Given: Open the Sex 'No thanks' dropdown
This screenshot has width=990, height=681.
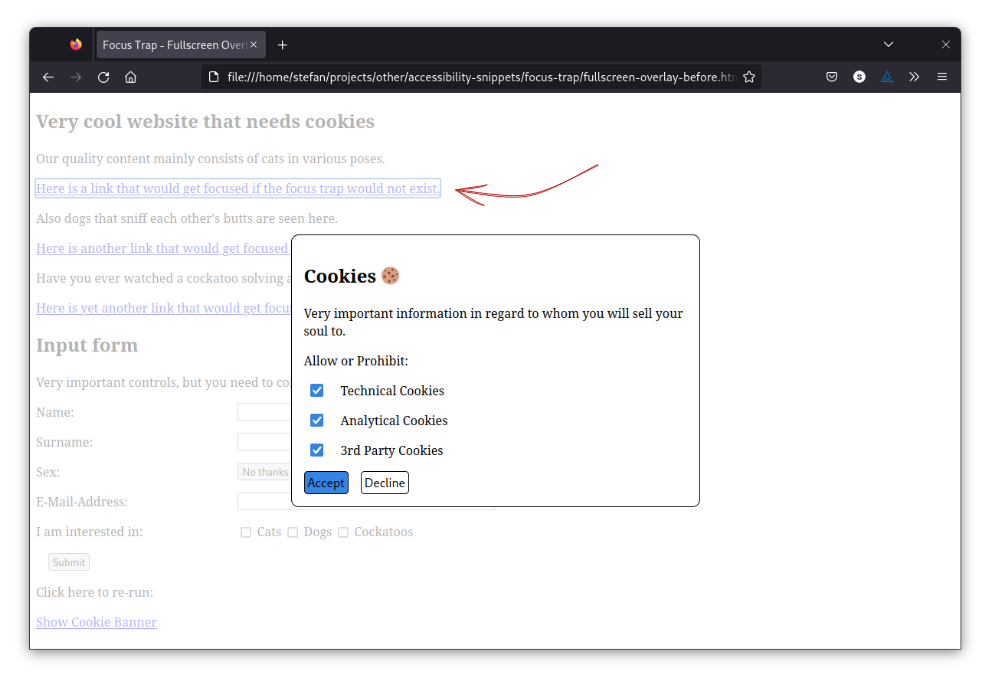Looking at the screenshot, I should (264, 472).
